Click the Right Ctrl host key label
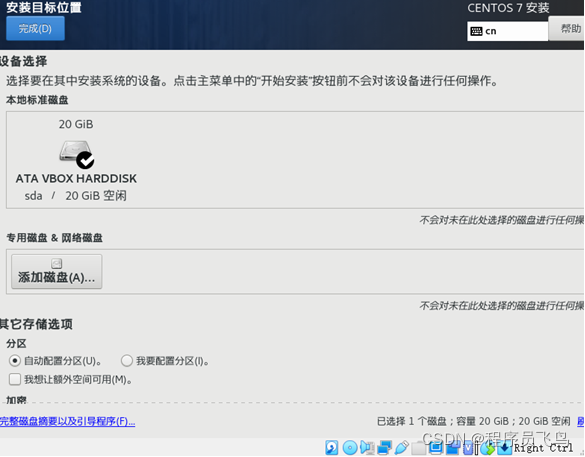The image size is (585, 457). (x=543, y=448)
